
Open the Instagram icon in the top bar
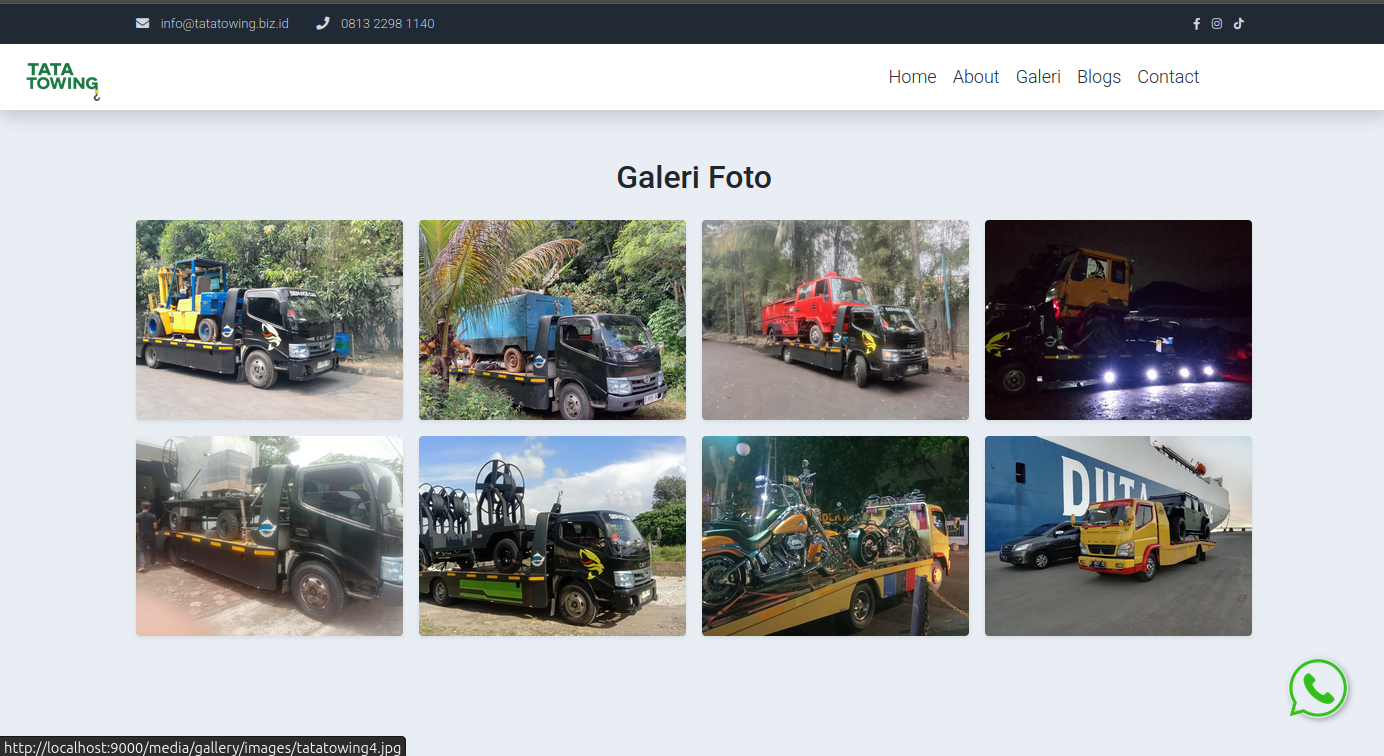coord(1216,23)
